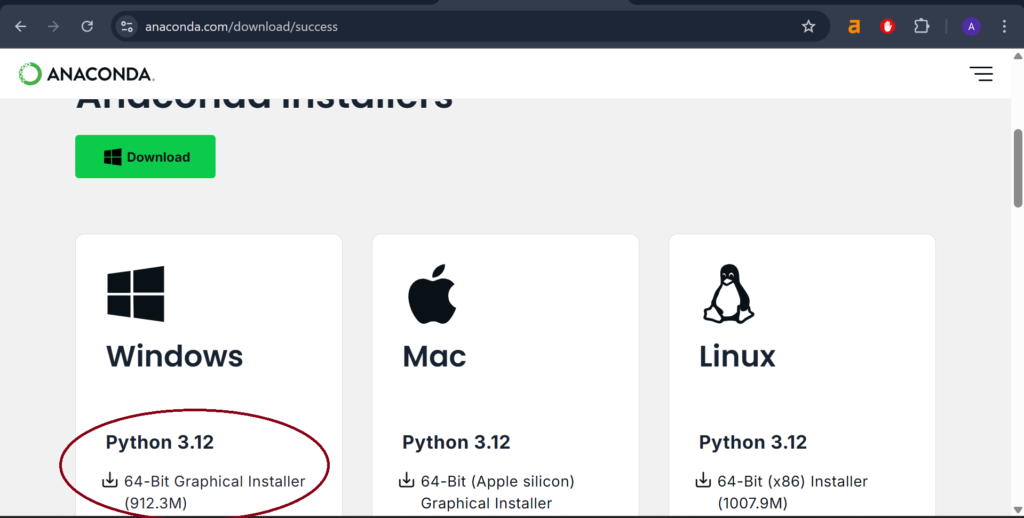The image size is (1024, 518).
Task: Click the Apple logo in the Mac card
Action: (432, 294)
